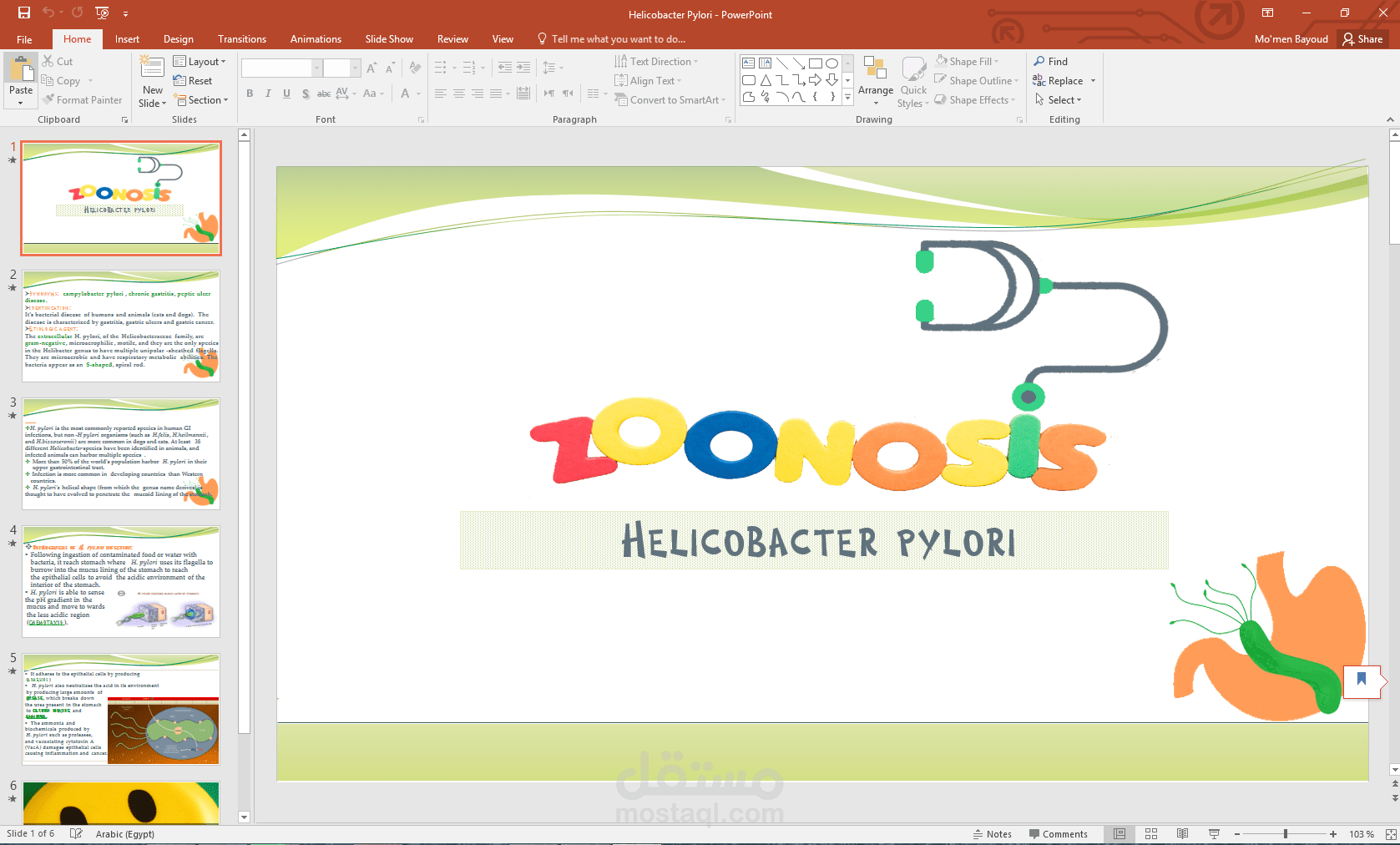The height and width of the screenshot is (845, 1400).
Task: Toggle center text alignment
Action: (x=459, y=94)
